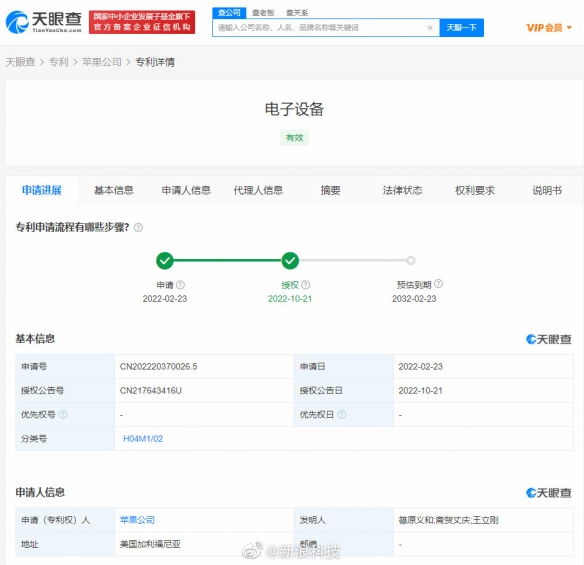This screenshot has height=565, width=584.
Task: Select the 申请进展 tab
Action: click(x=42, y=190)
